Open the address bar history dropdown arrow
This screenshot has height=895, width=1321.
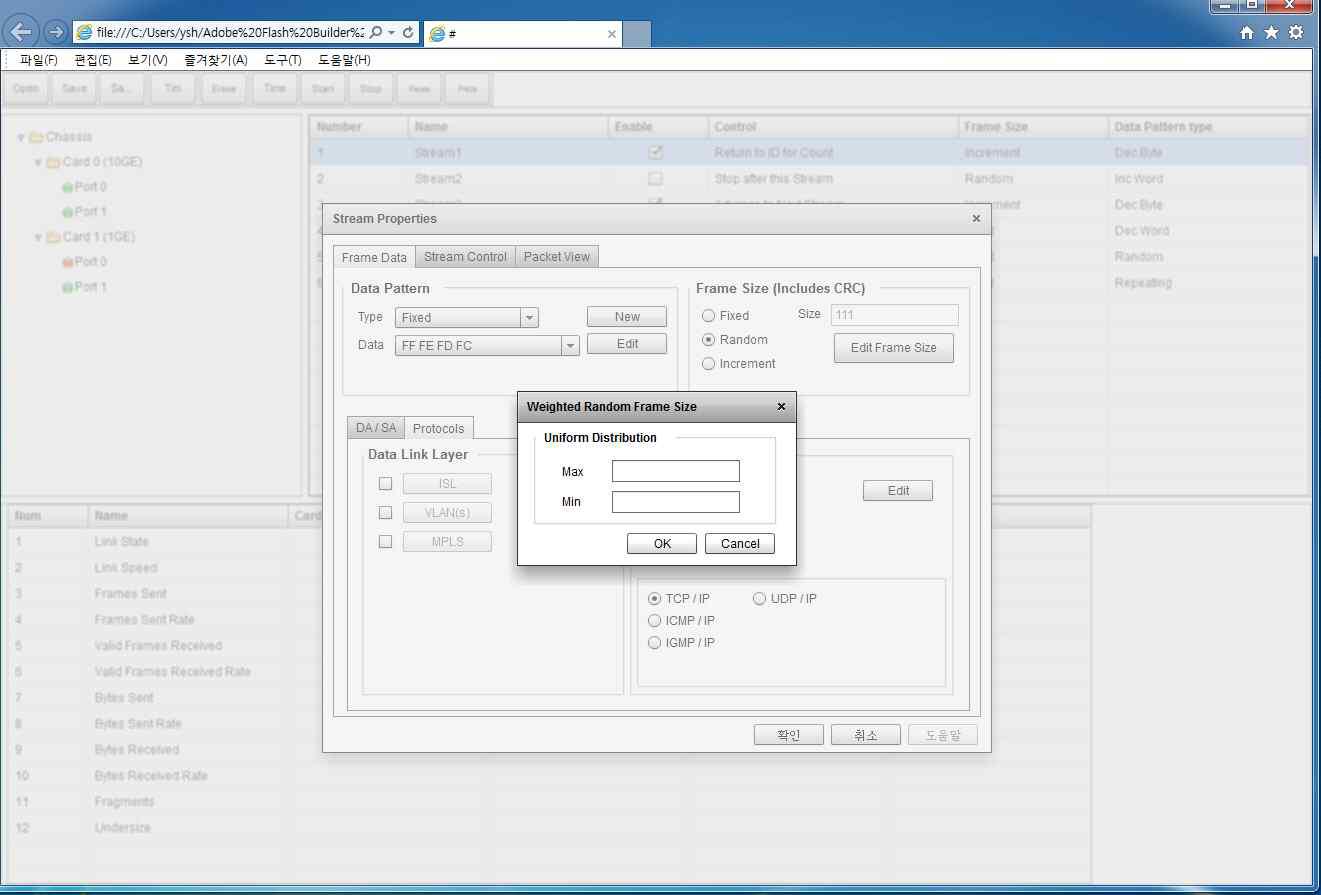tap(391, 32)
